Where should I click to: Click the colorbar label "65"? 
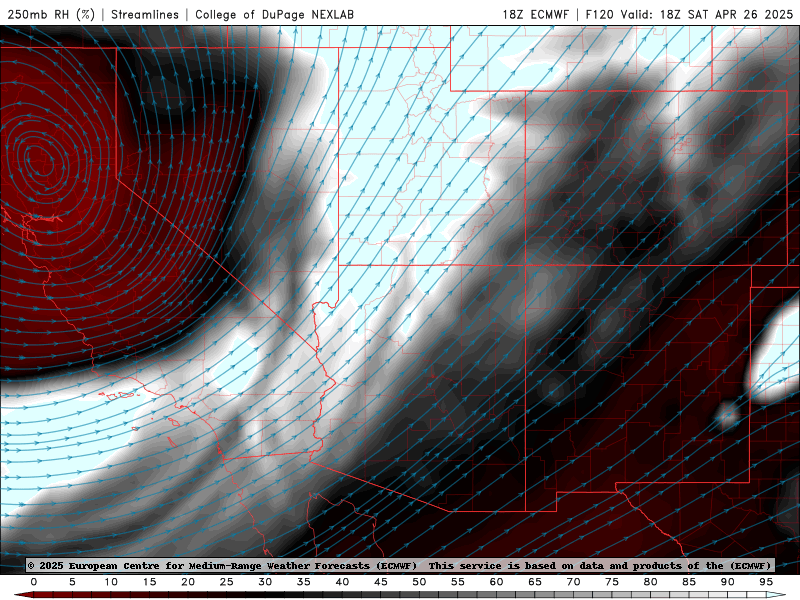535,582
